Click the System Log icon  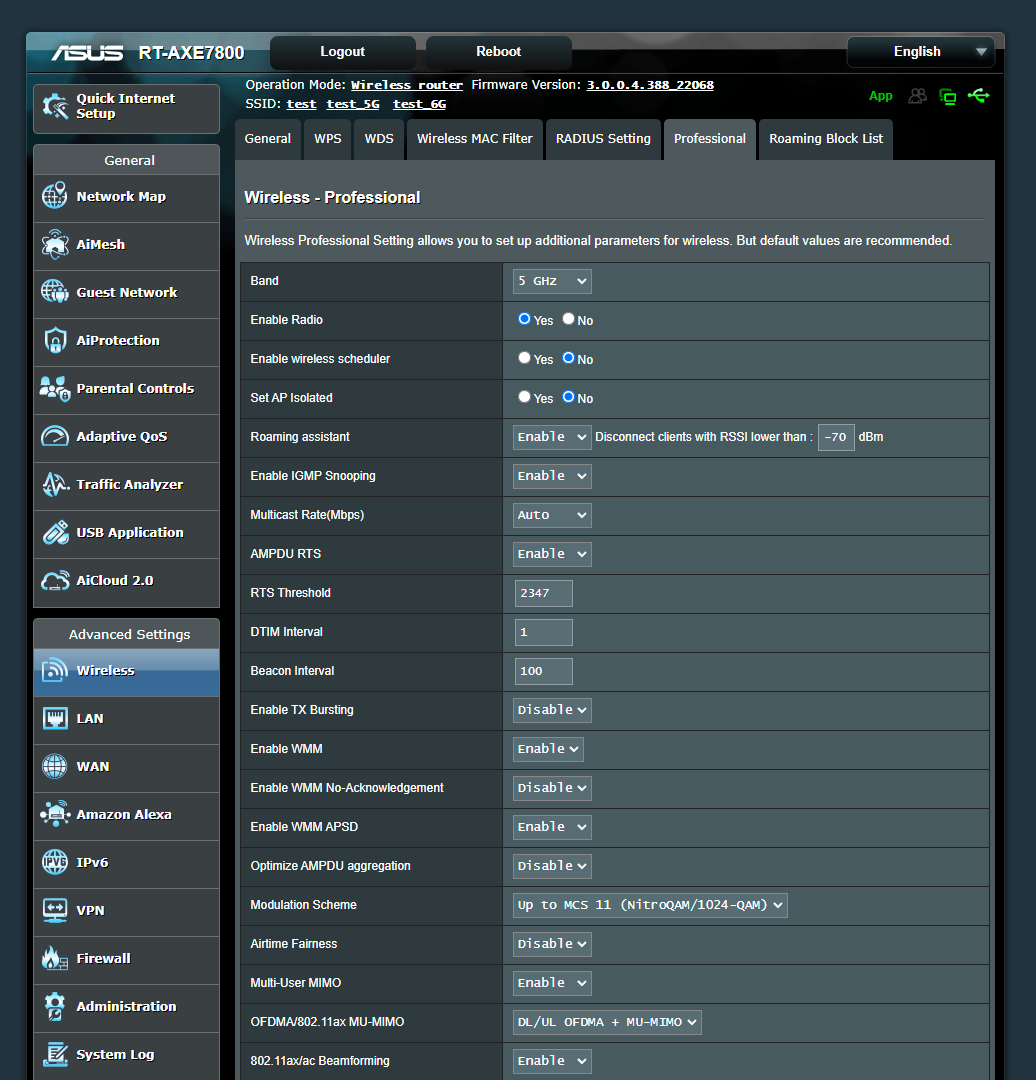(x=55, y=1055)
